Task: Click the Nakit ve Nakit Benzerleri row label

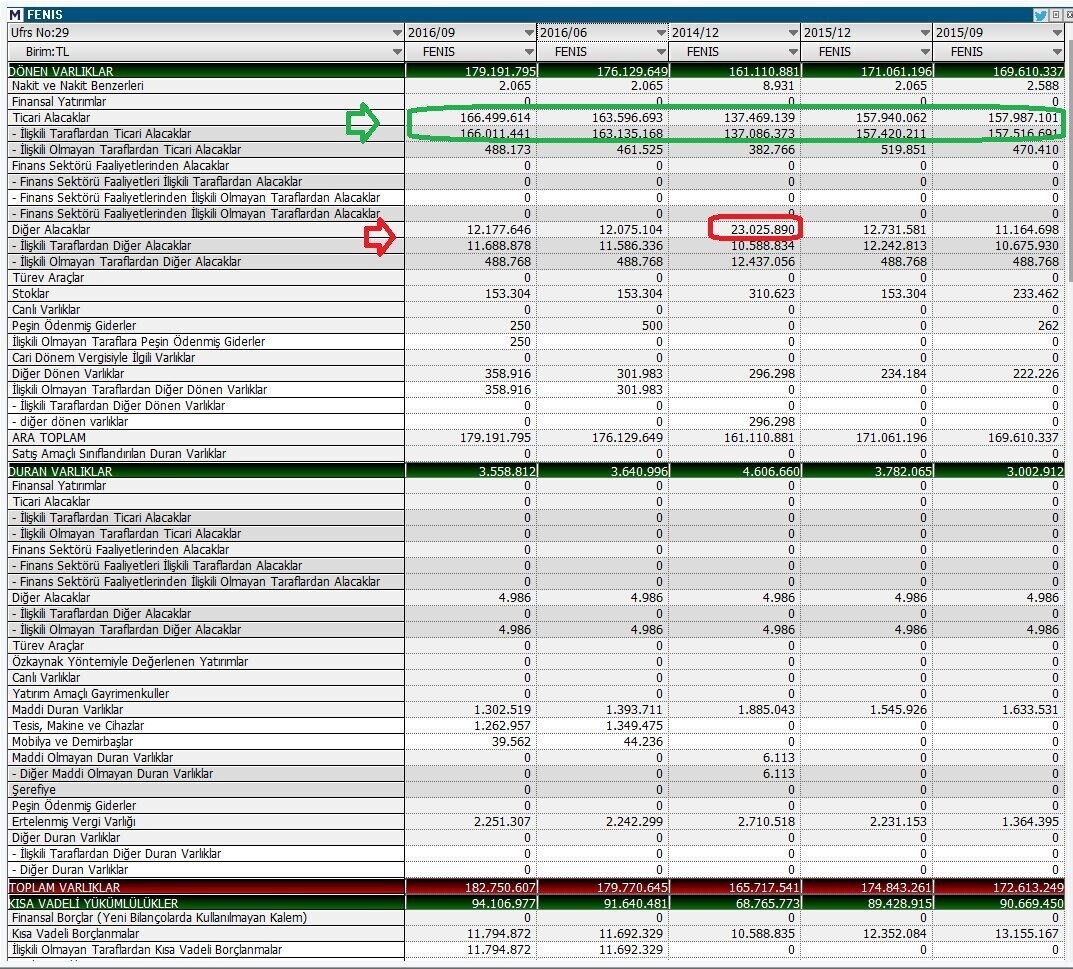Action: pos(78,86)
